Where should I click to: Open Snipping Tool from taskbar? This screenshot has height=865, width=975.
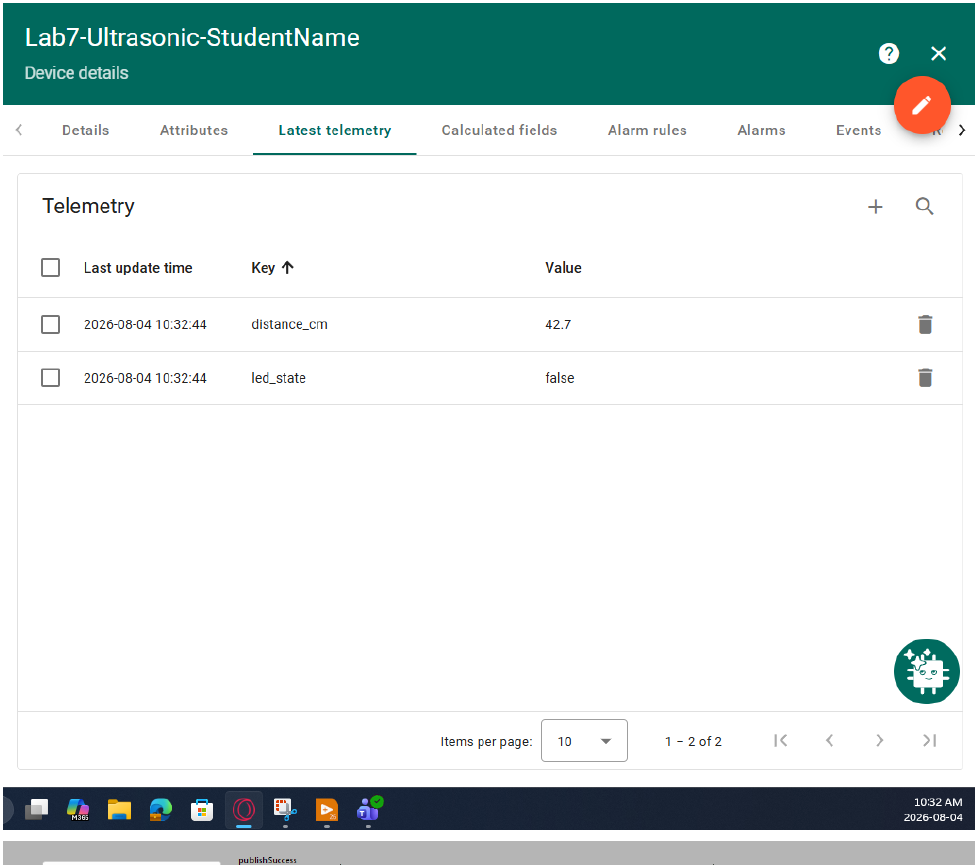tap(285, 809)
